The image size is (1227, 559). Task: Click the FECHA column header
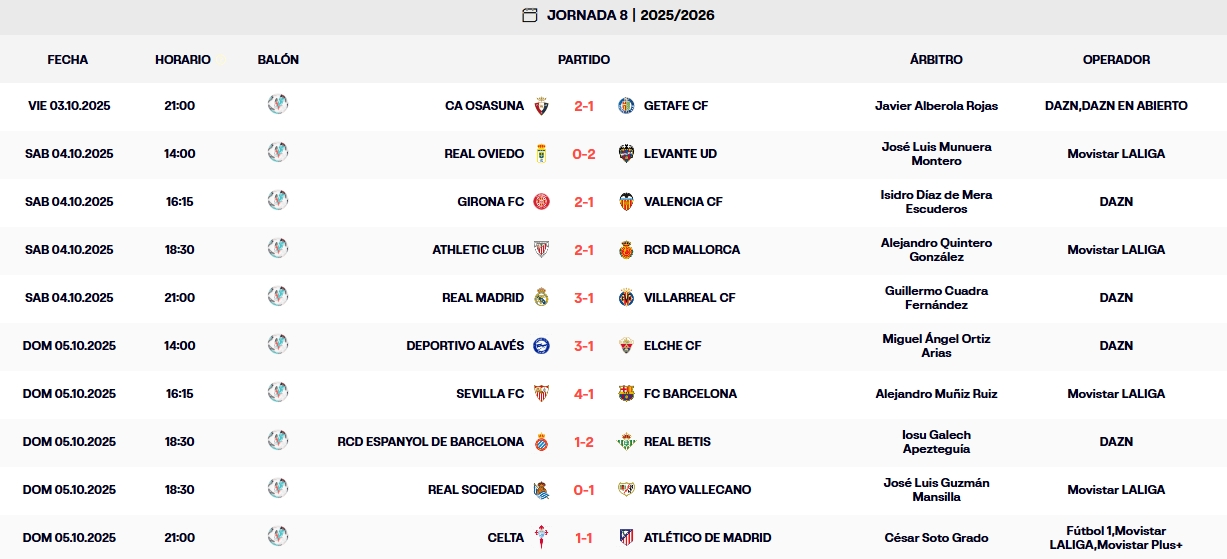point(68,60)
